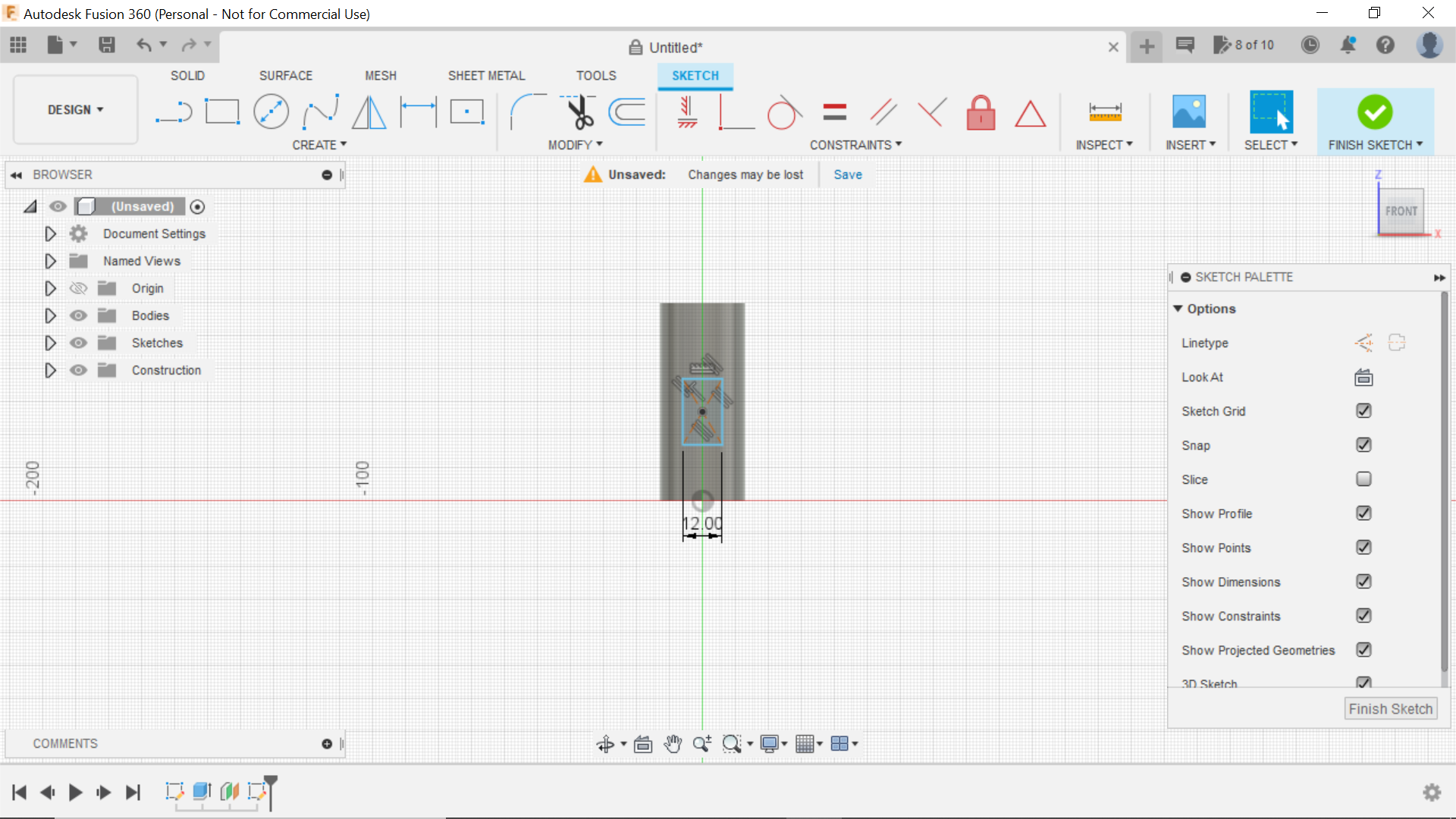Open the Sheet Metal ribbon tab

486,75
